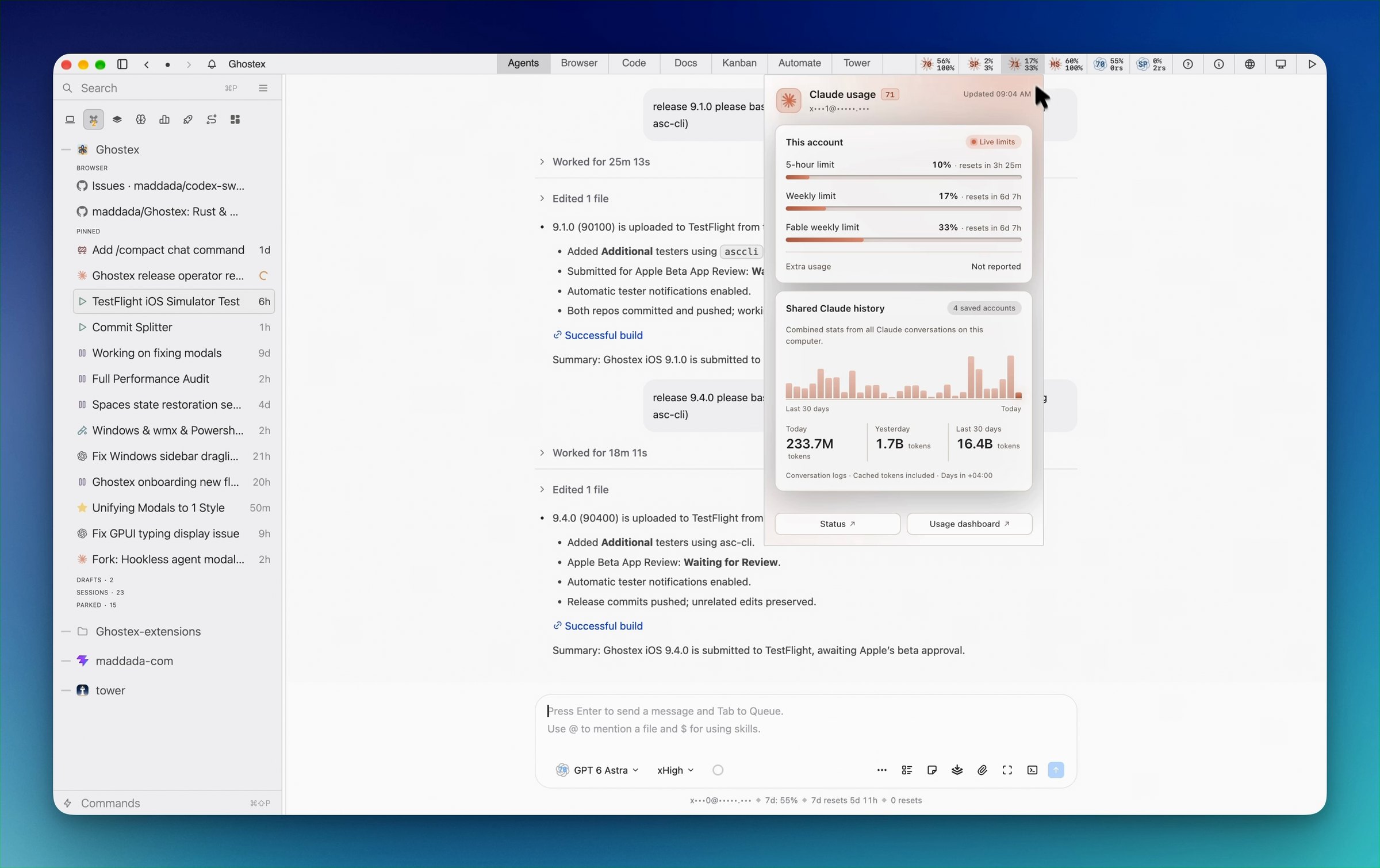Viewport: 1380px width, 868px height.
Task: Open GPT 6 Astra model dropdown
Action: (597, 770)
